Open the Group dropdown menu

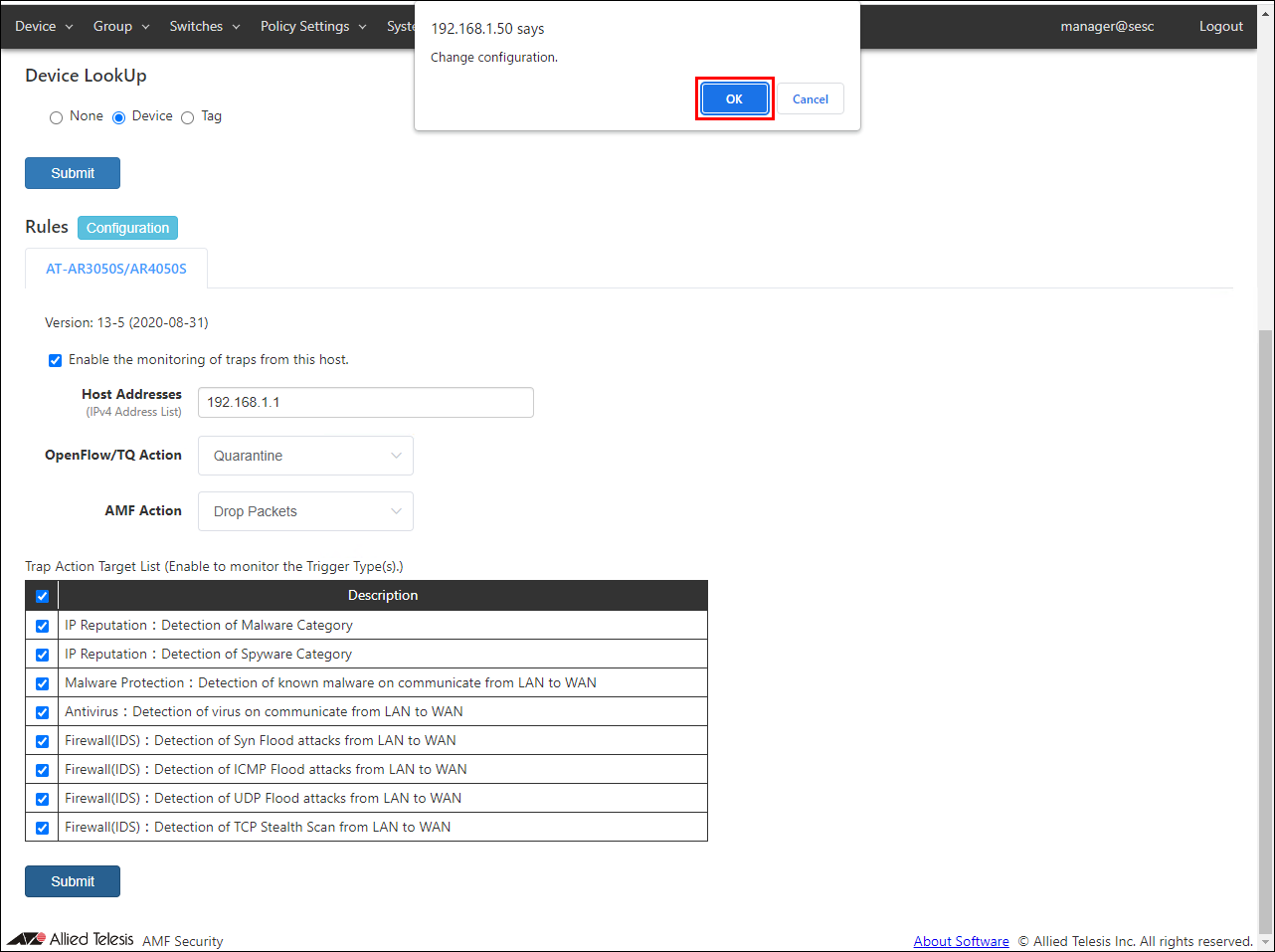coord(120,26)
